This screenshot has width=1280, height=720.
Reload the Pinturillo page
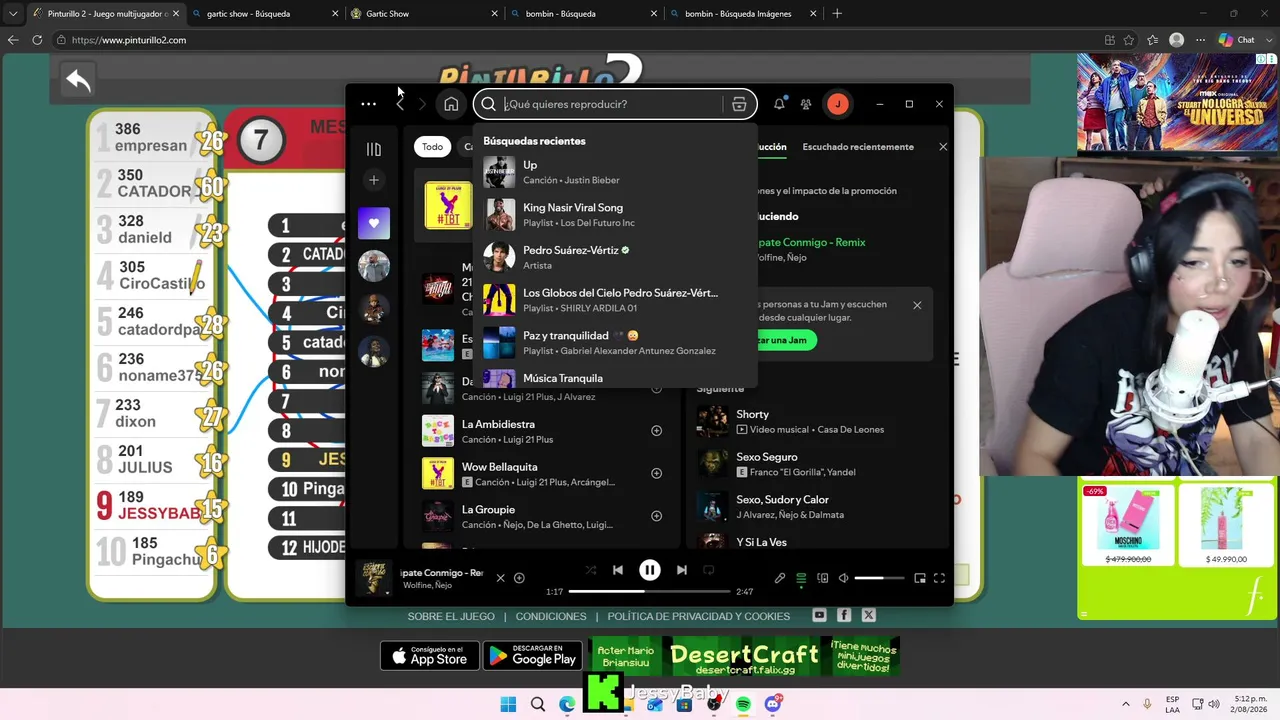[37, 40]
